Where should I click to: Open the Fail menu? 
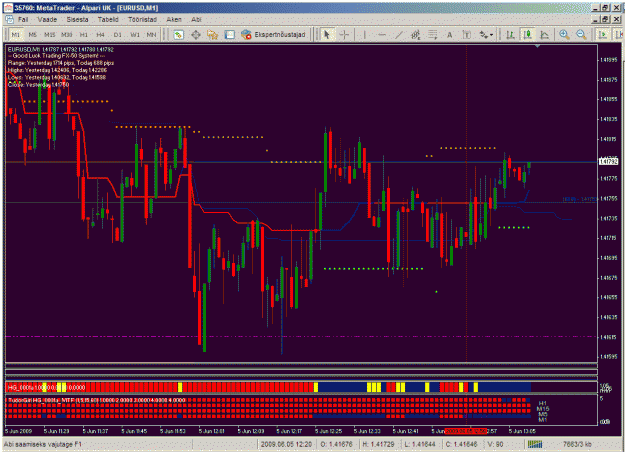[x=23, y=19]
